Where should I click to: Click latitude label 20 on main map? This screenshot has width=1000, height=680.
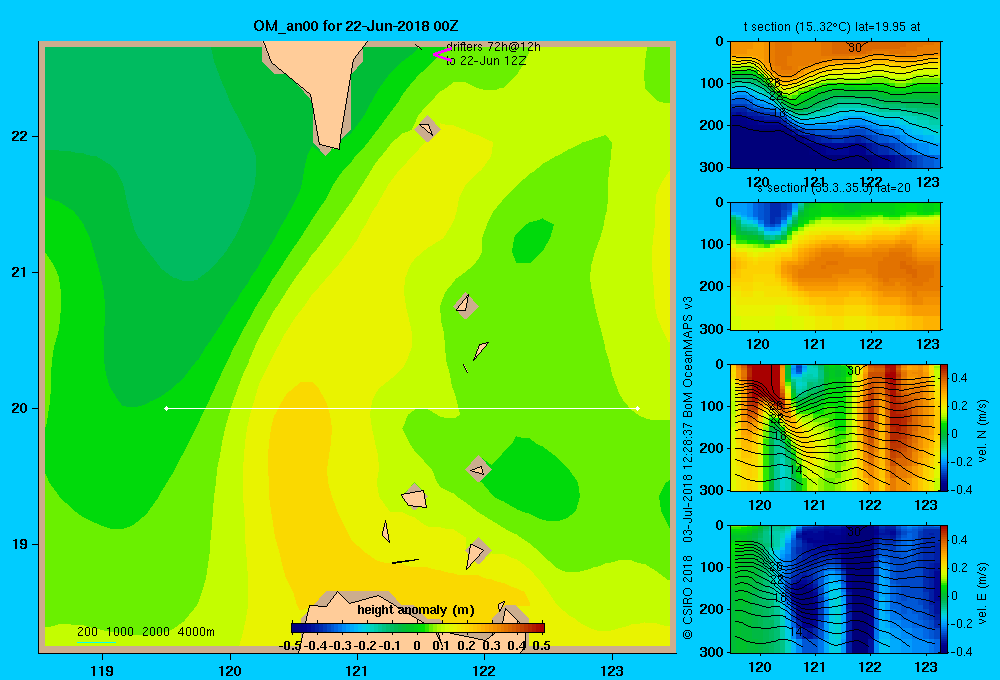20,408
